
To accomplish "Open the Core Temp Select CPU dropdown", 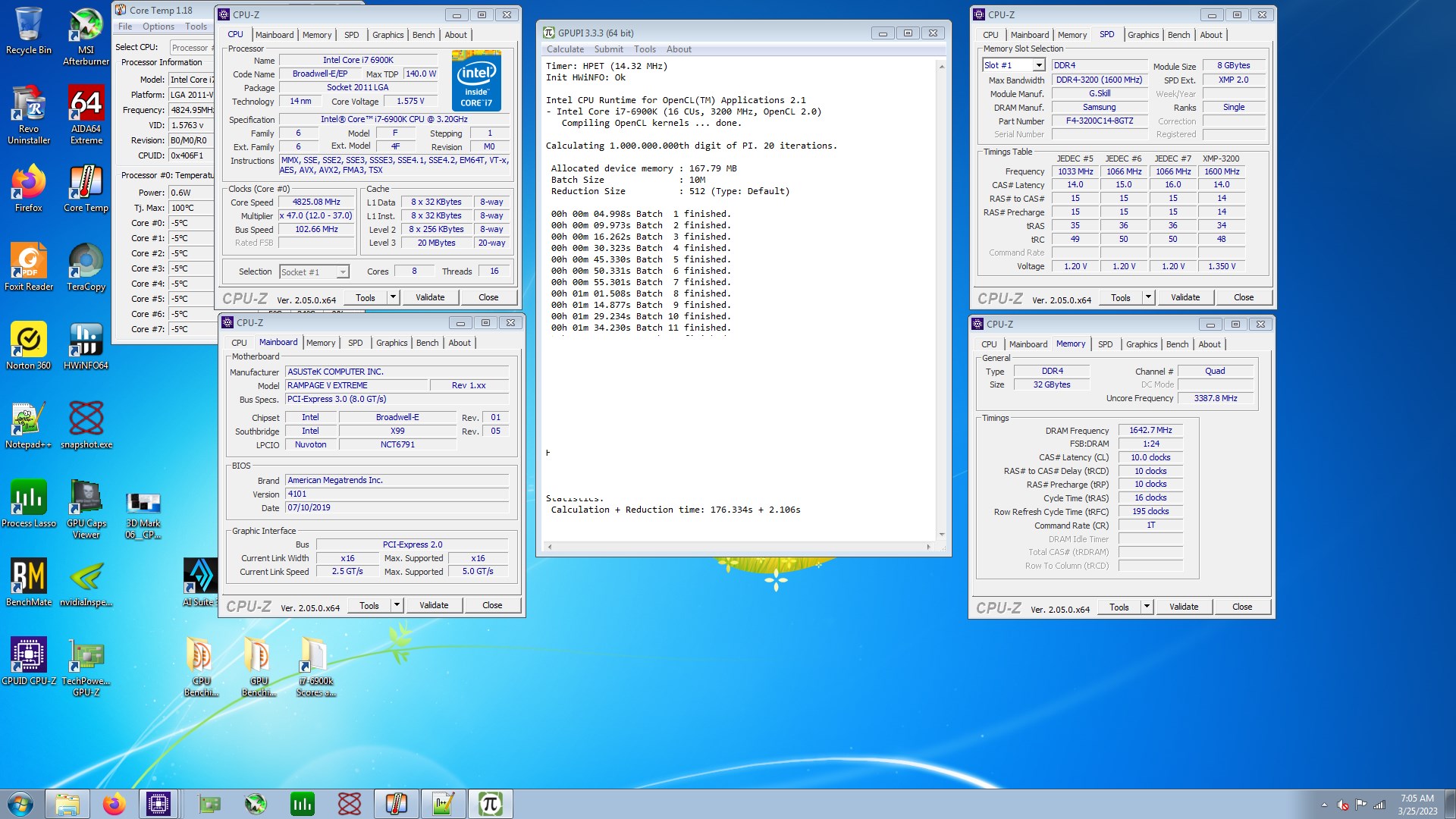I will tap(193, 47).
